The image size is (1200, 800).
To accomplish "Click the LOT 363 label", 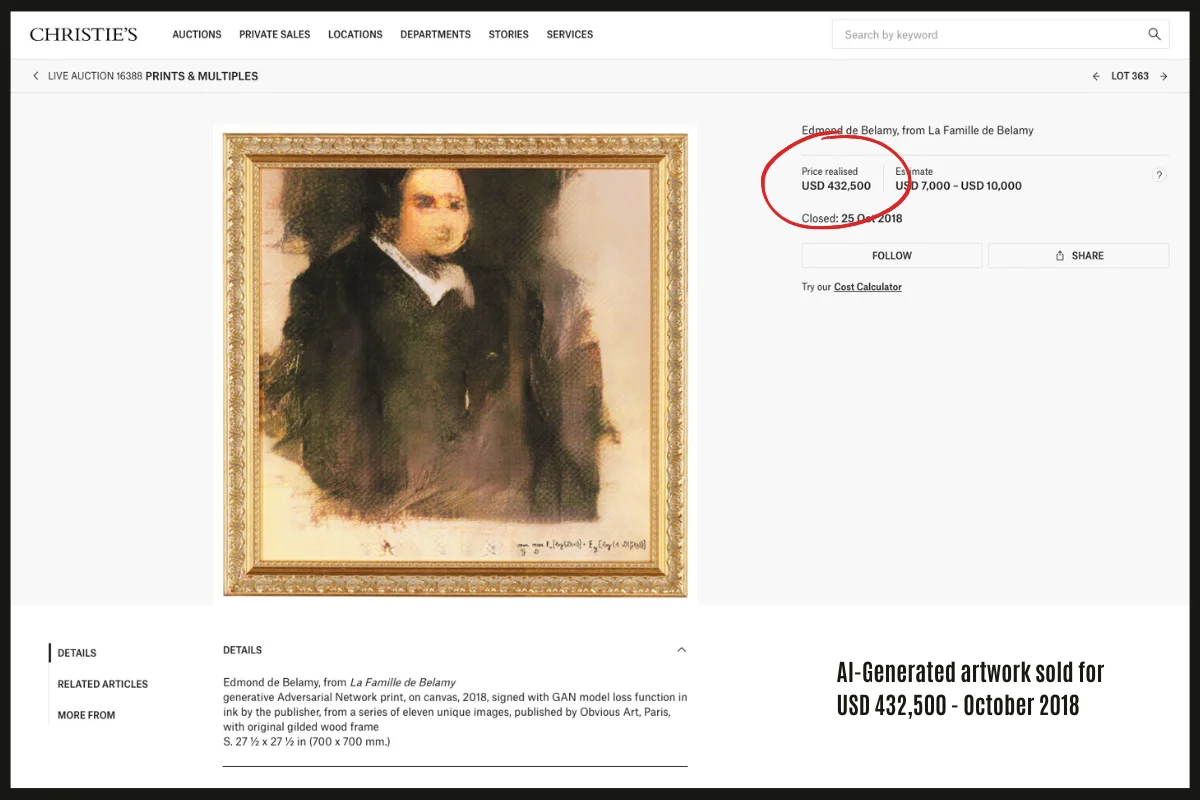I will [1130, 76].
